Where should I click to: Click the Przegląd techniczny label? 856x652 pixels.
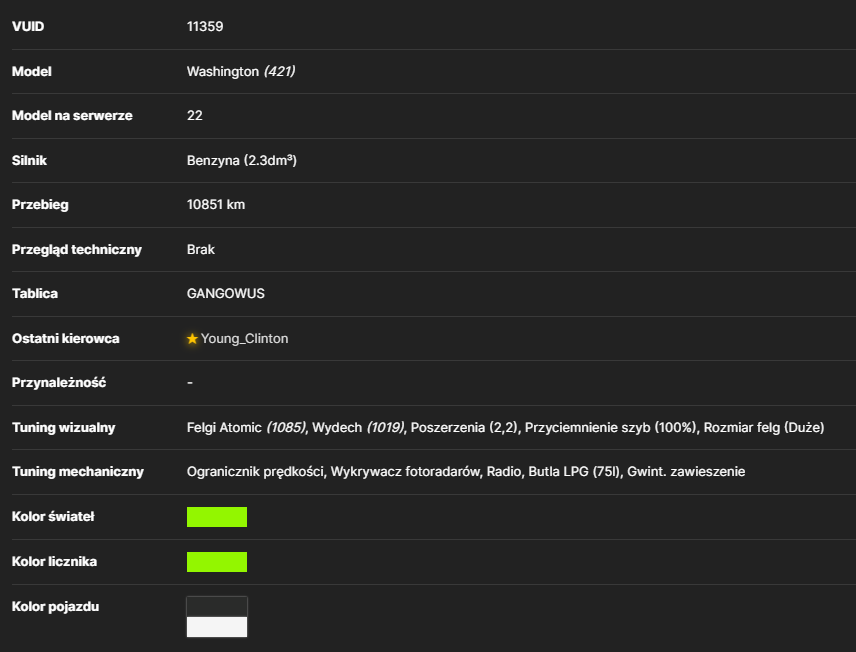(x=77, y=250)
